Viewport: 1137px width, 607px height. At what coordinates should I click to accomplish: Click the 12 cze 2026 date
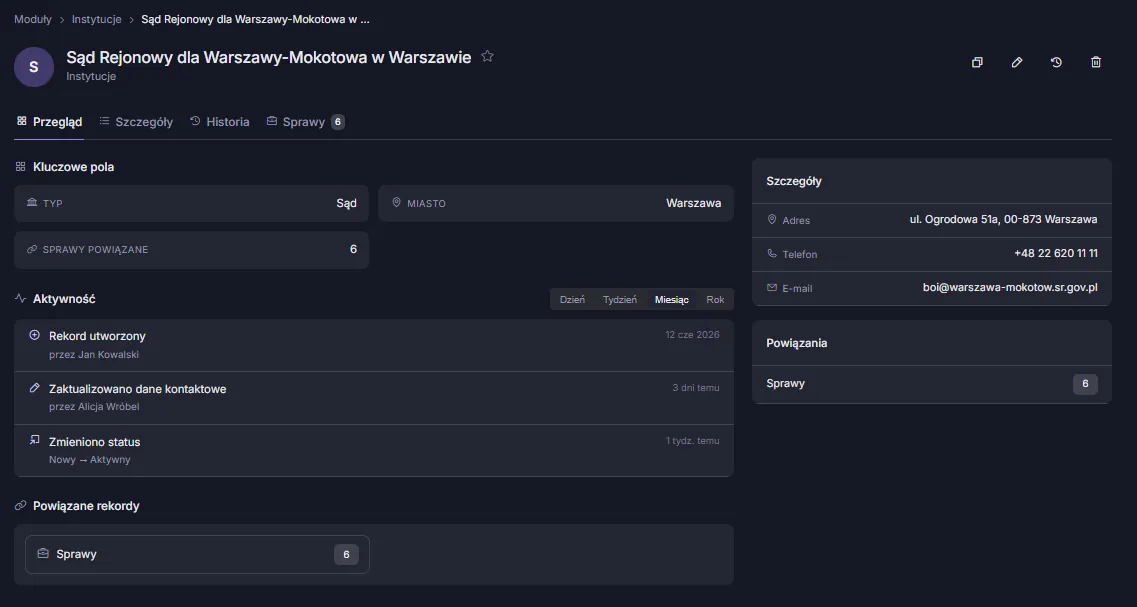(x=692, y=335)
